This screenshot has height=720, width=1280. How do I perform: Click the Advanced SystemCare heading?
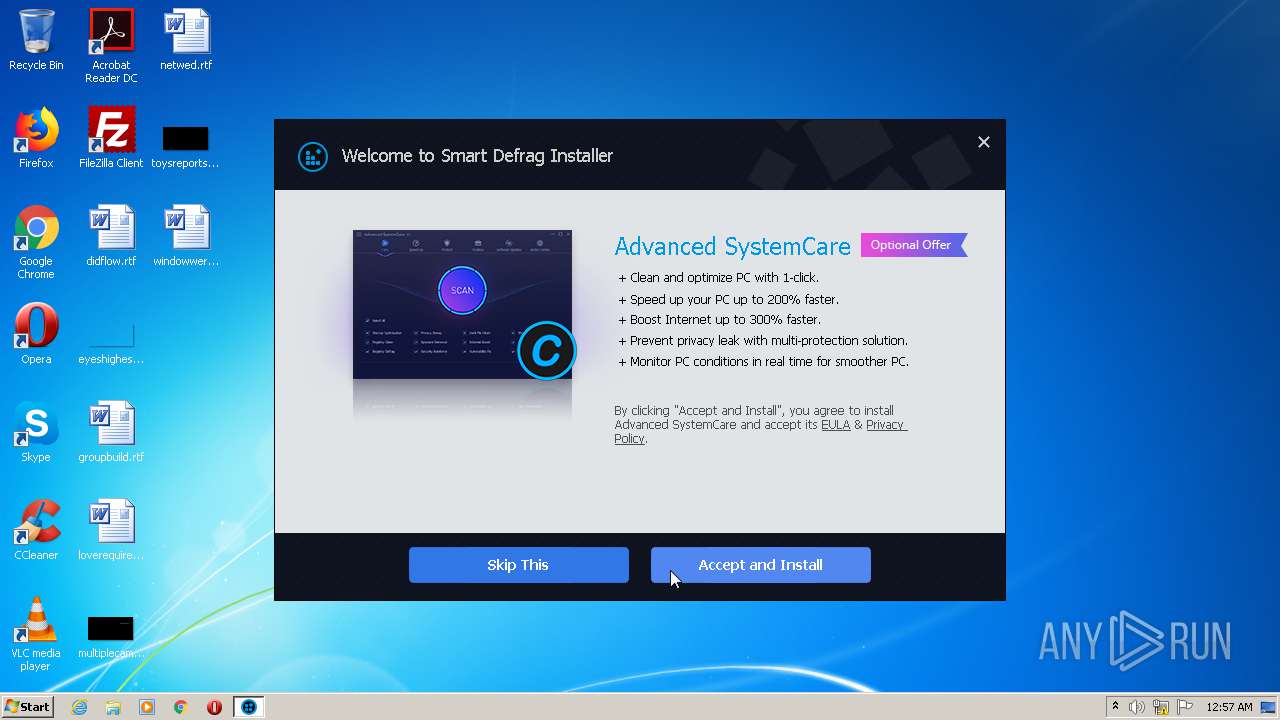[x=732, y=246]
